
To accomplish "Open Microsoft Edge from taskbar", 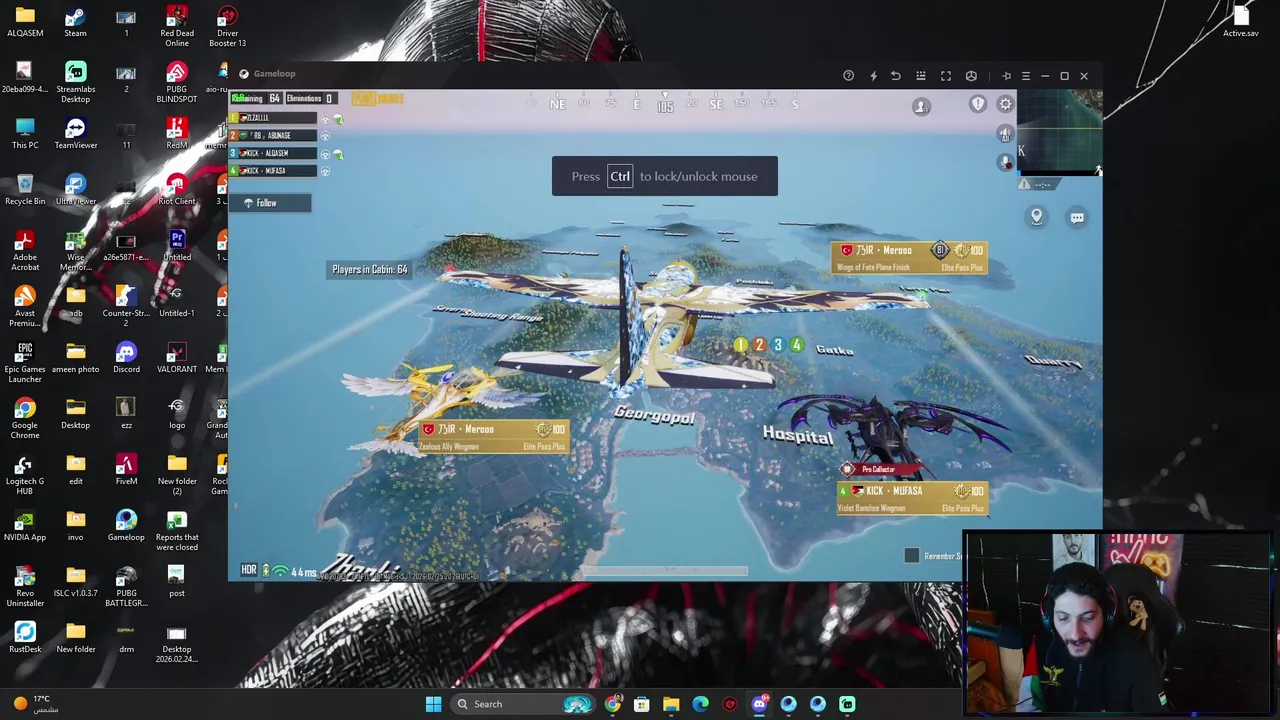I will pos(700,704).
